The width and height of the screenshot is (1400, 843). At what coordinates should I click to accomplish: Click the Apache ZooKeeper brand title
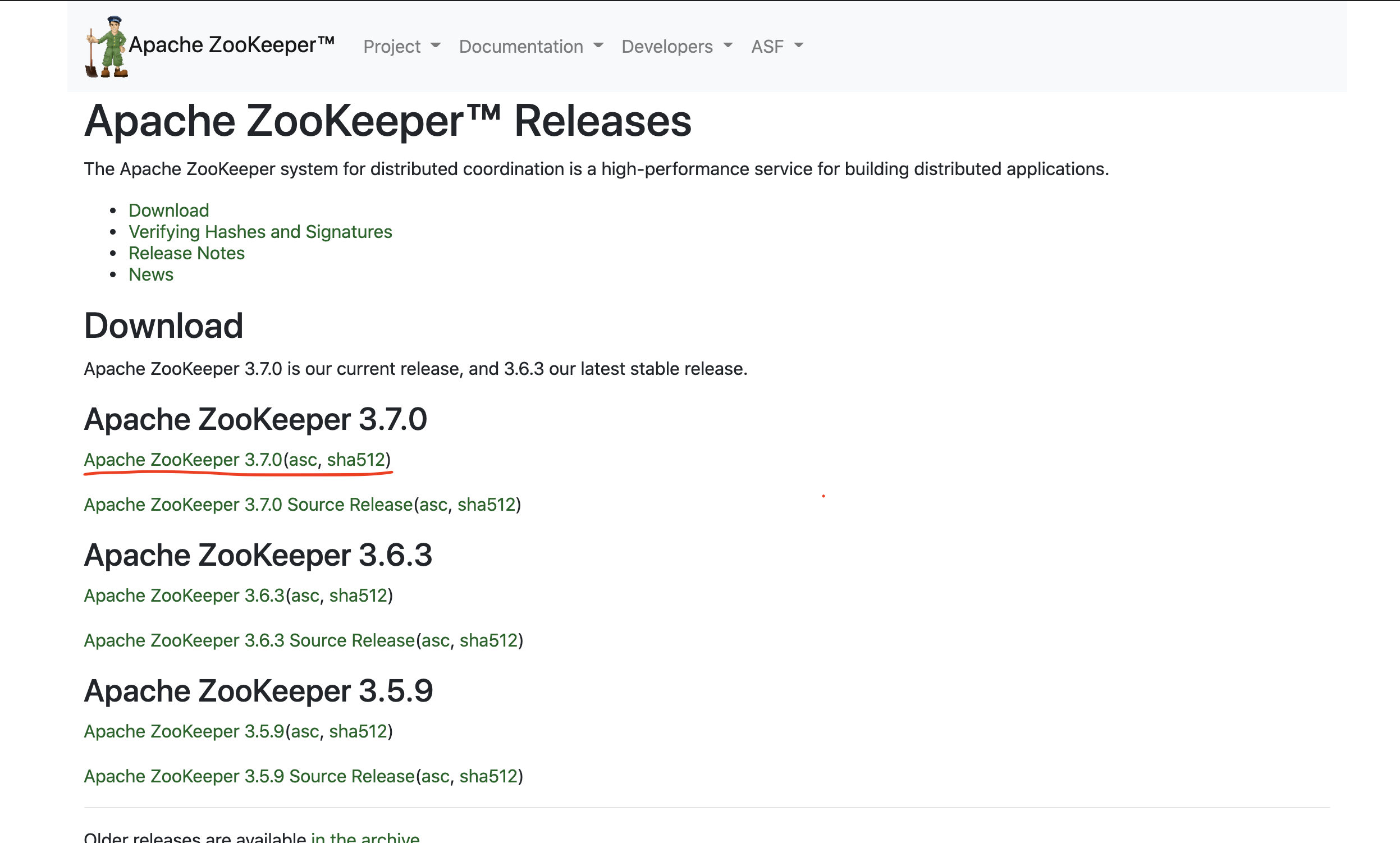coord(231,45)
